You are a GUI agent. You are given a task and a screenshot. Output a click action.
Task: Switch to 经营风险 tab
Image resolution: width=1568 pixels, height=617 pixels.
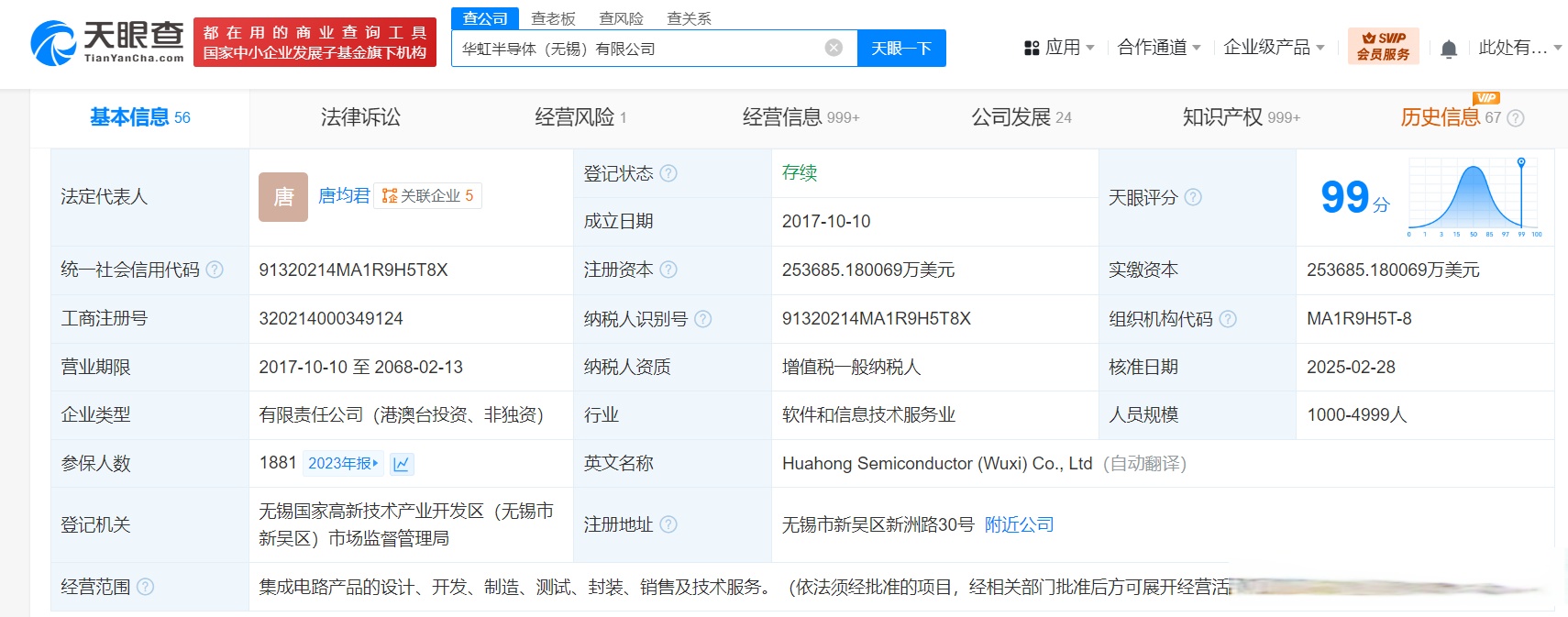[580, 117]
